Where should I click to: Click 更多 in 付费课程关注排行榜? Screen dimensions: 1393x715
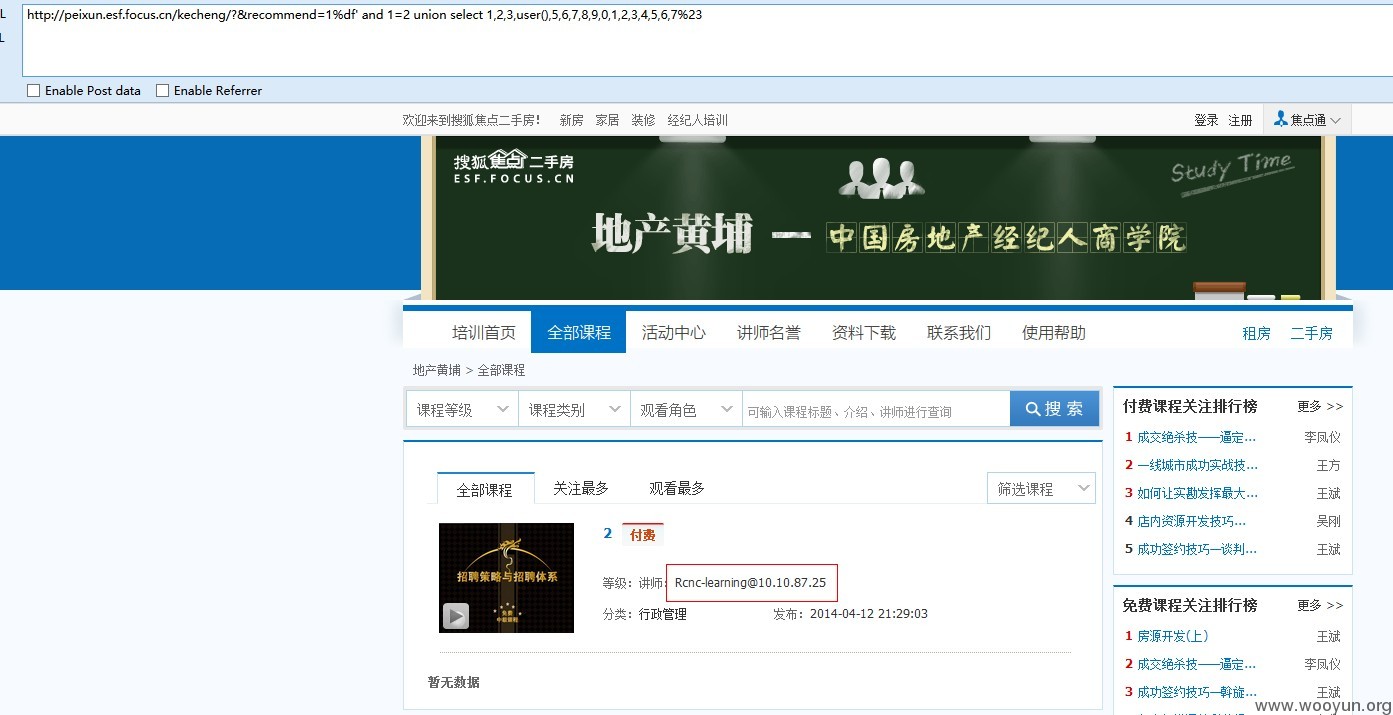coord(1320,406)
